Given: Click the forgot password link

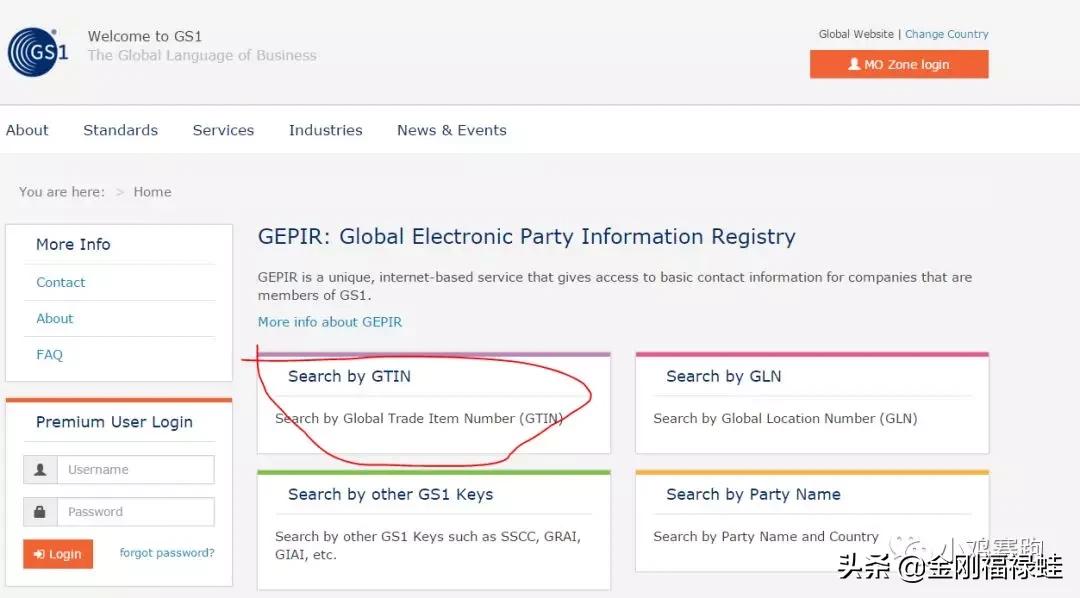Looking at the screenshot, I should point(167,553).
